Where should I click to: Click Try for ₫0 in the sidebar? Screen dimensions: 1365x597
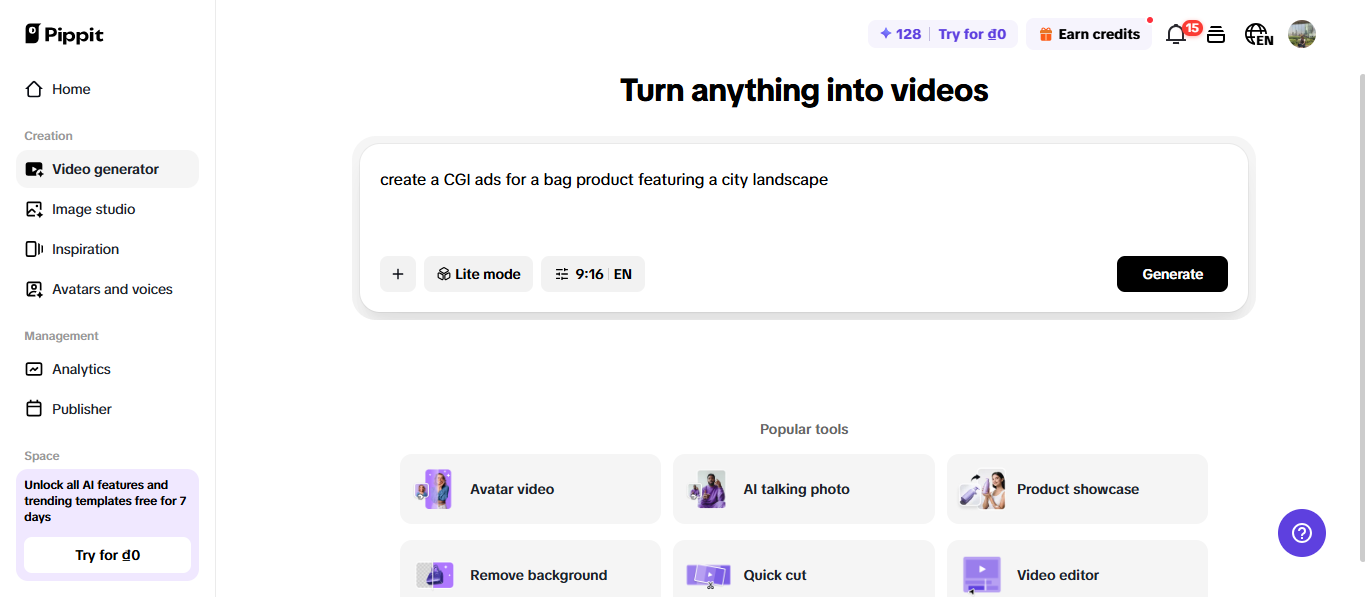(x=106, y=554)
